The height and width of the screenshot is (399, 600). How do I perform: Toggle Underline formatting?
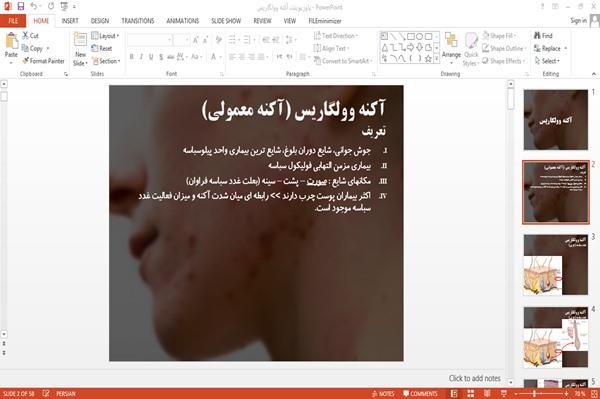[x=151, y=57]
